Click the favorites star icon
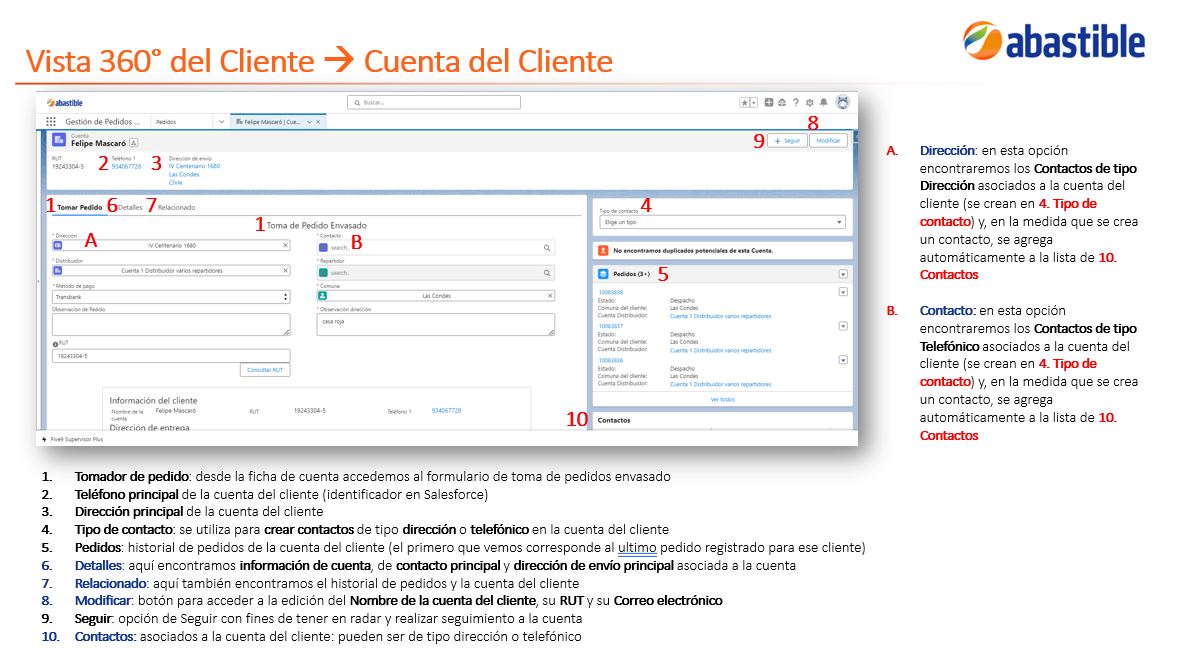The height and width of the screenshot is (662, 1179). (x=744, y=102)
